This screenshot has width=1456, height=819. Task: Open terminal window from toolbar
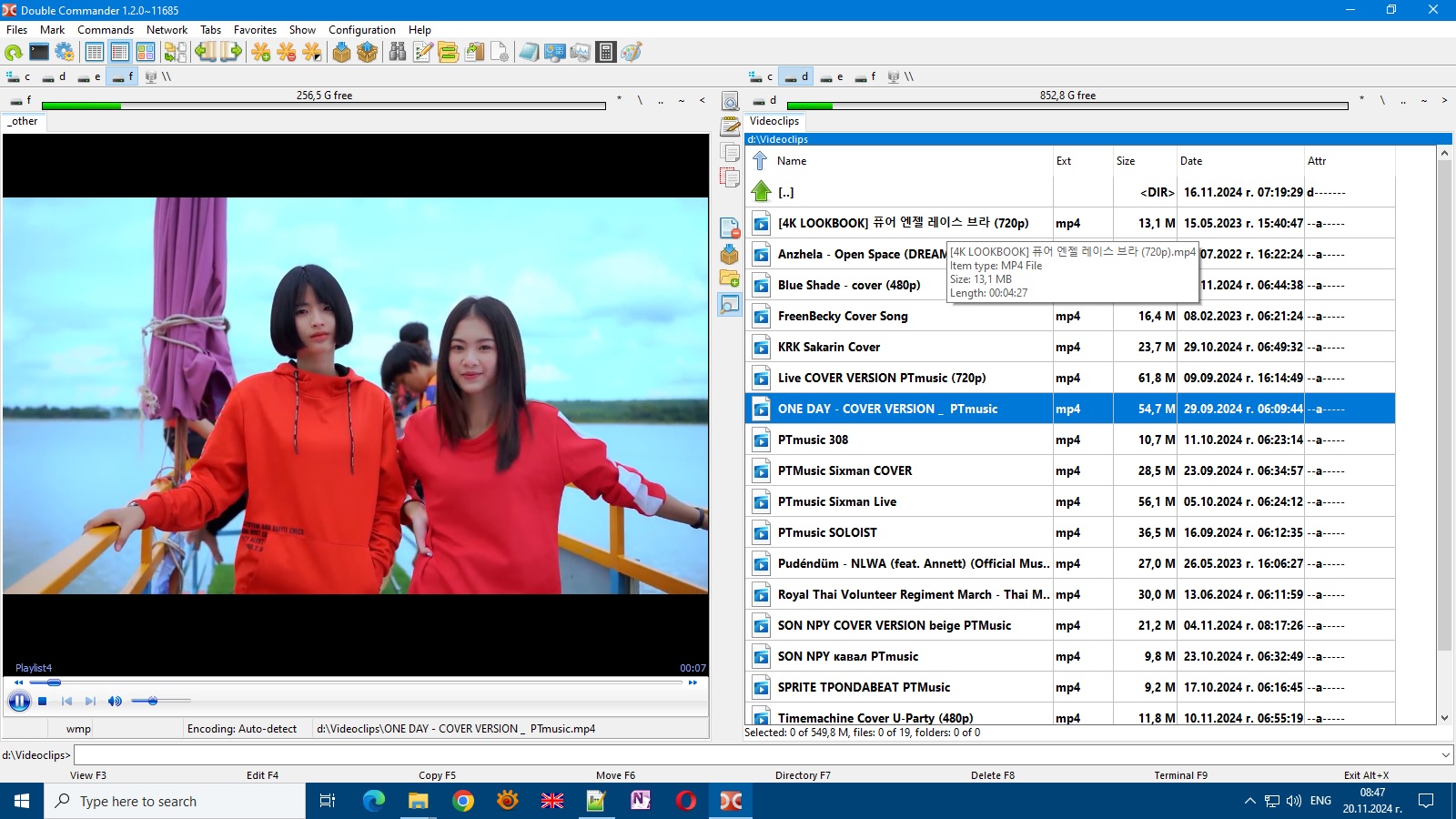coord(39,53)
